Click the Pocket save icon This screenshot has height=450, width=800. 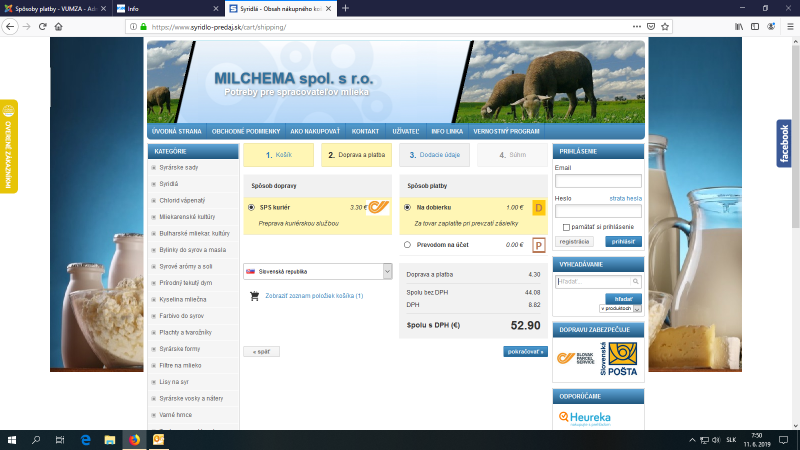(651, 27)
